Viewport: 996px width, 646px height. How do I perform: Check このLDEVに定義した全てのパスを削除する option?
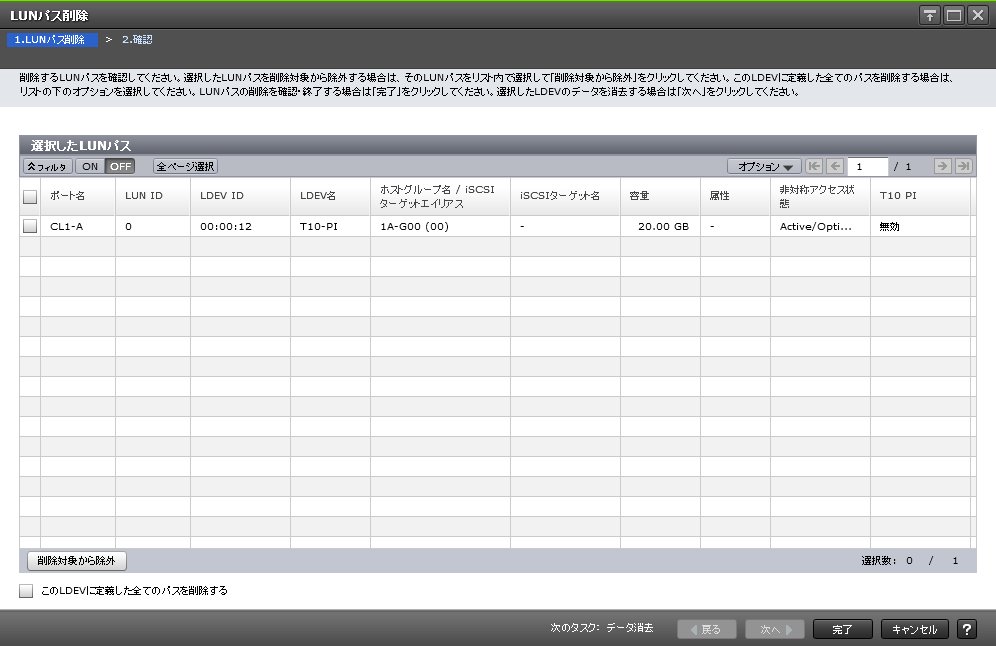coord(26,591)
